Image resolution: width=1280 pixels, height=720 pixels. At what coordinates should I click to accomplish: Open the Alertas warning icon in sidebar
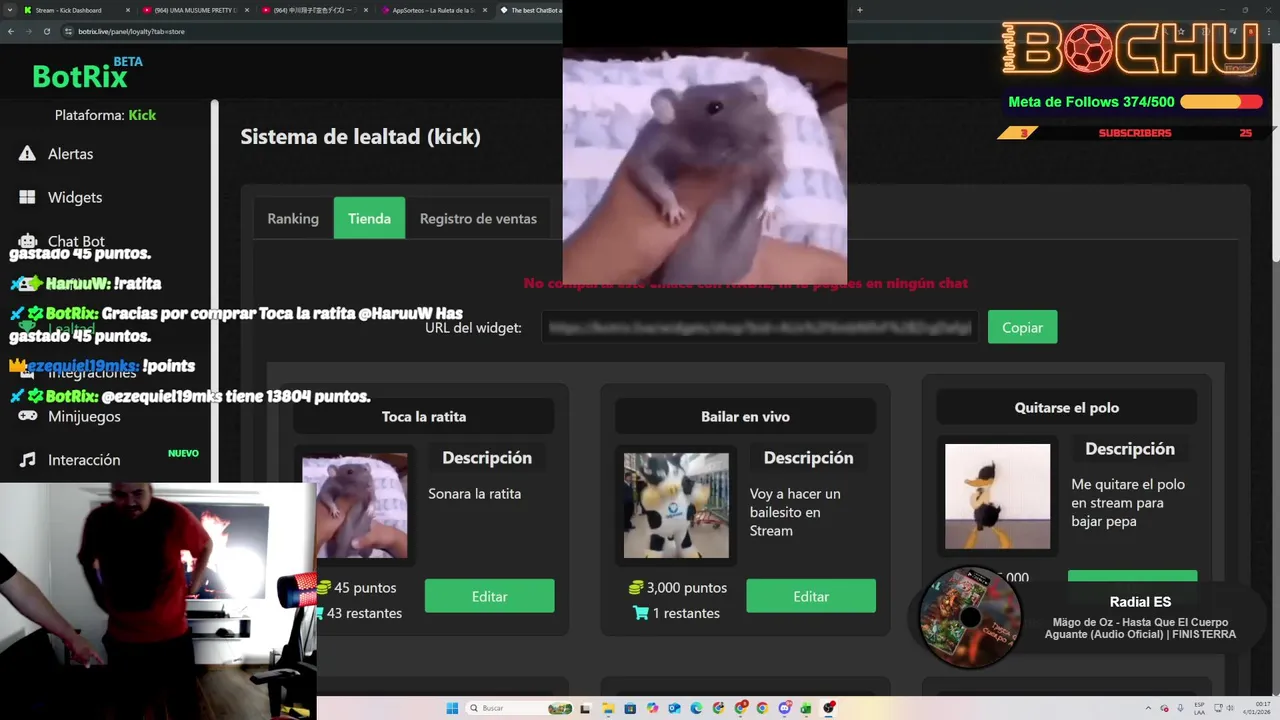pos(27,154)
